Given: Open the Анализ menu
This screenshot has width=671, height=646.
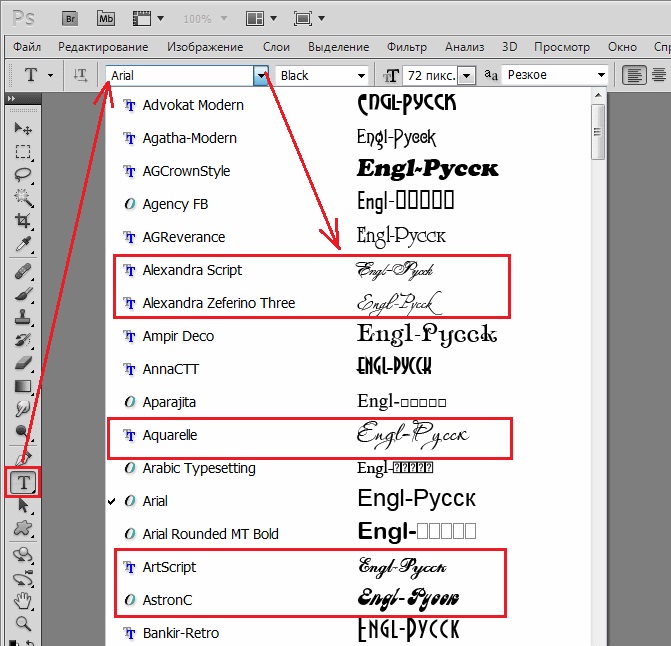Looking at the screenshot, I should pyautogui.click(x=464, y=47).
